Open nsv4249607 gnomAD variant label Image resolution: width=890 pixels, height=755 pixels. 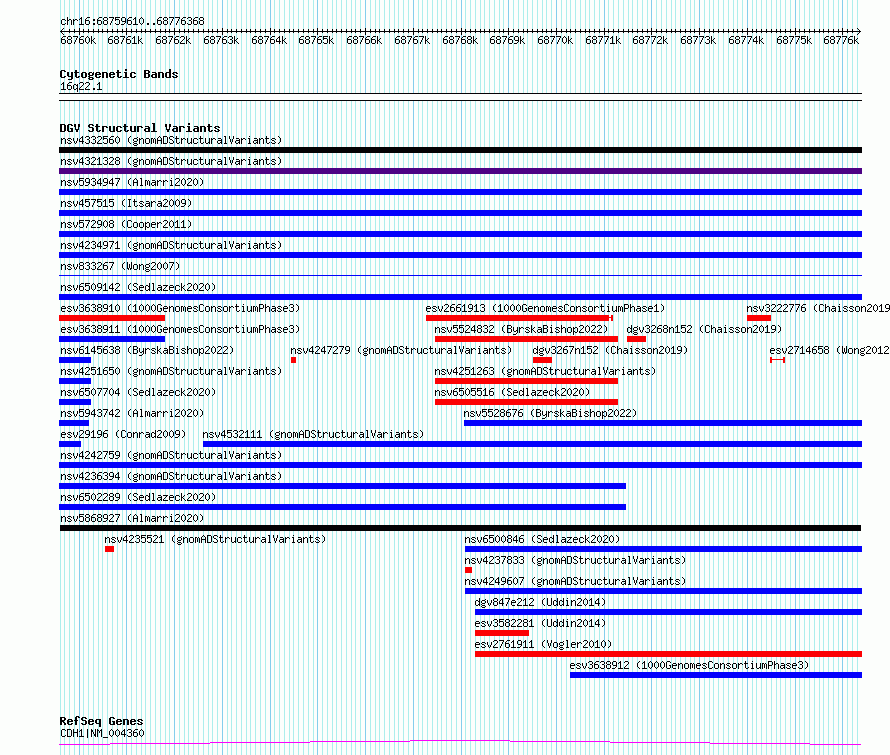[575, 581]
